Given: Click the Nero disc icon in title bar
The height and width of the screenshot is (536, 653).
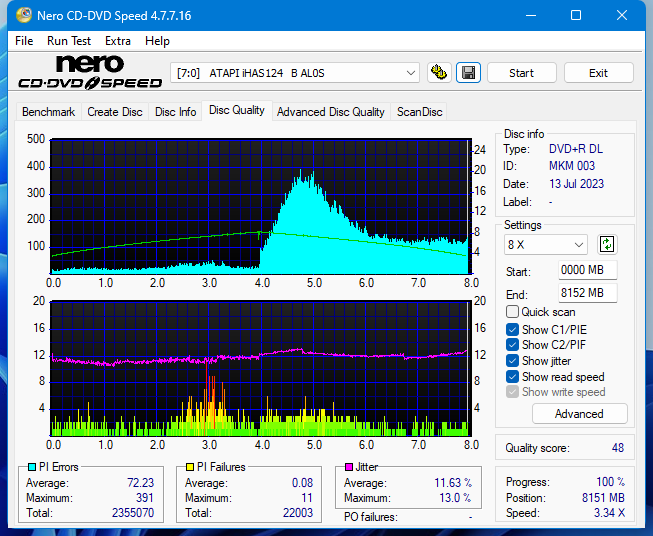Looking at the screenshot, I should [23, 15].
